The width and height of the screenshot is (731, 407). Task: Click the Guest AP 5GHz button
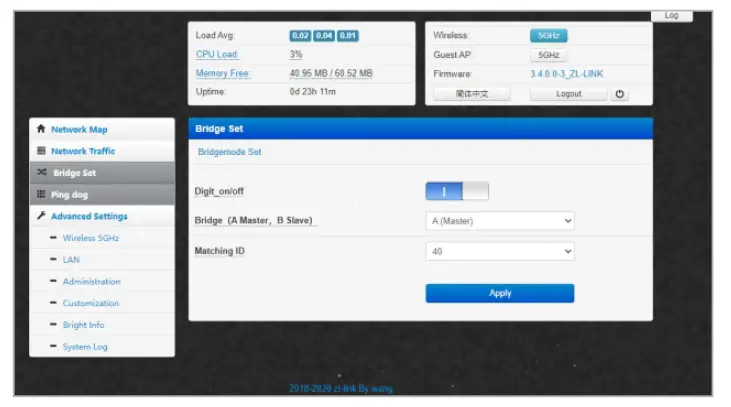[x=549, y=55]
